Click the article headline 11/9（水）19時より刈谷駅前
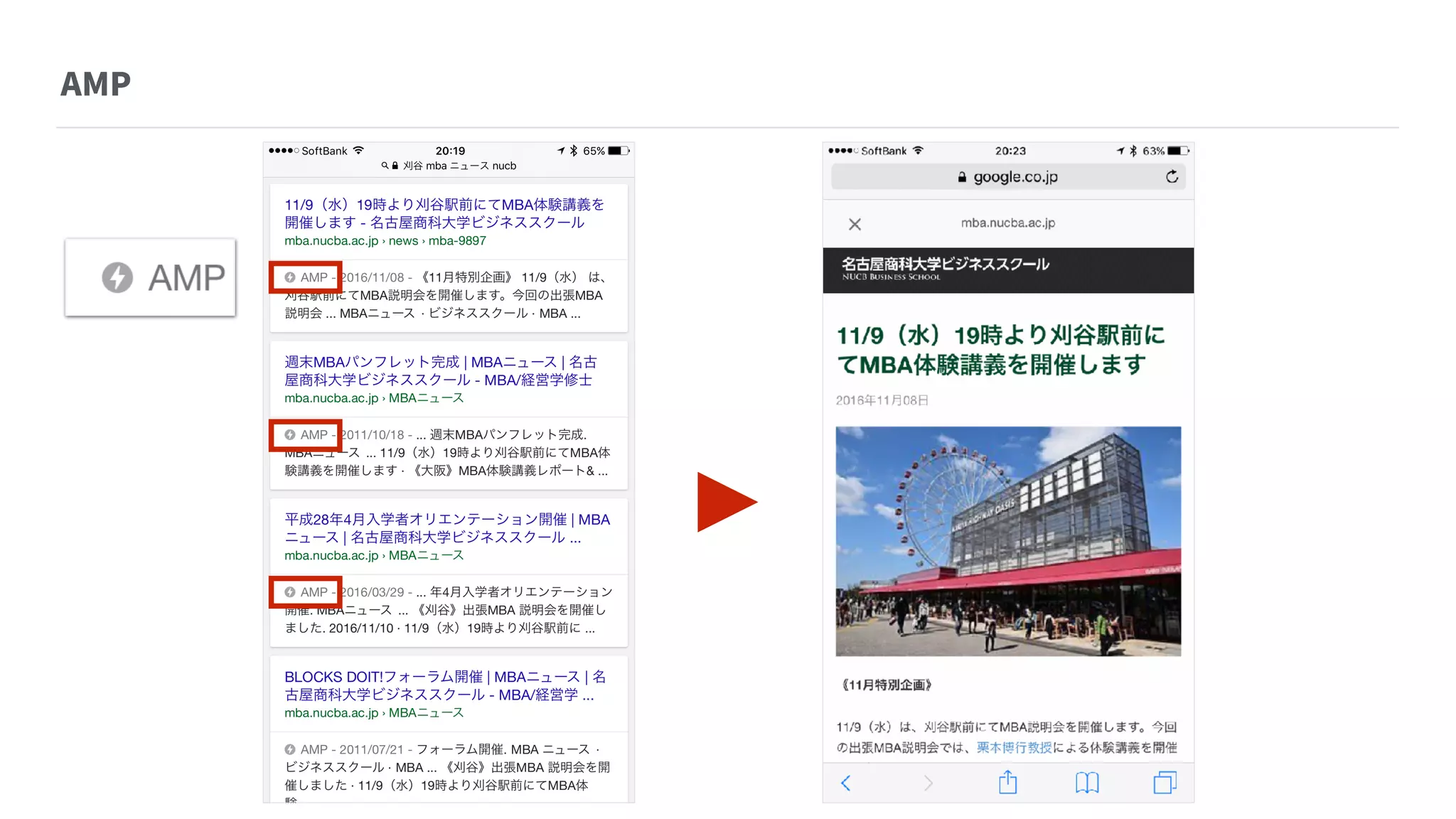The height and width of the screenshot is (819, 1456). click(1000, 350)
